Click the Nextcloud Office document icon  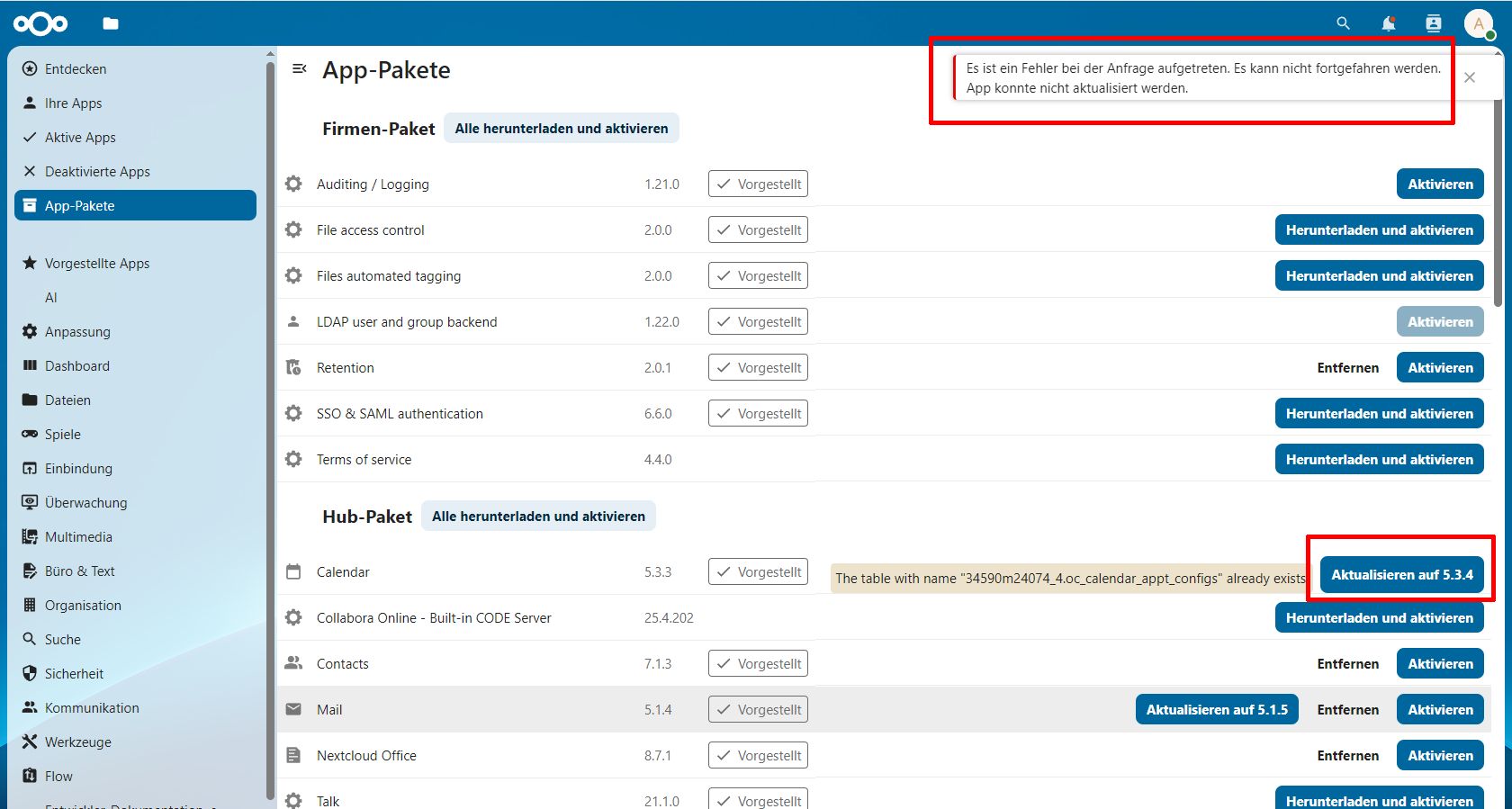click(293, 755)
